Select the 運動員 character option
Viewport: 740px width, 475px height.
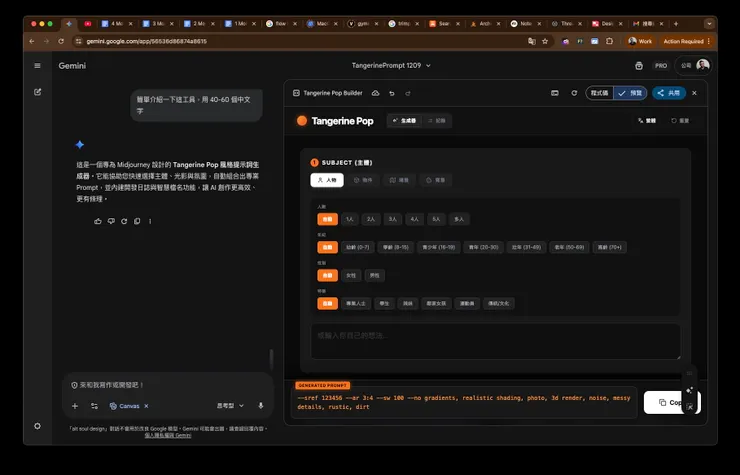point(467,303)
